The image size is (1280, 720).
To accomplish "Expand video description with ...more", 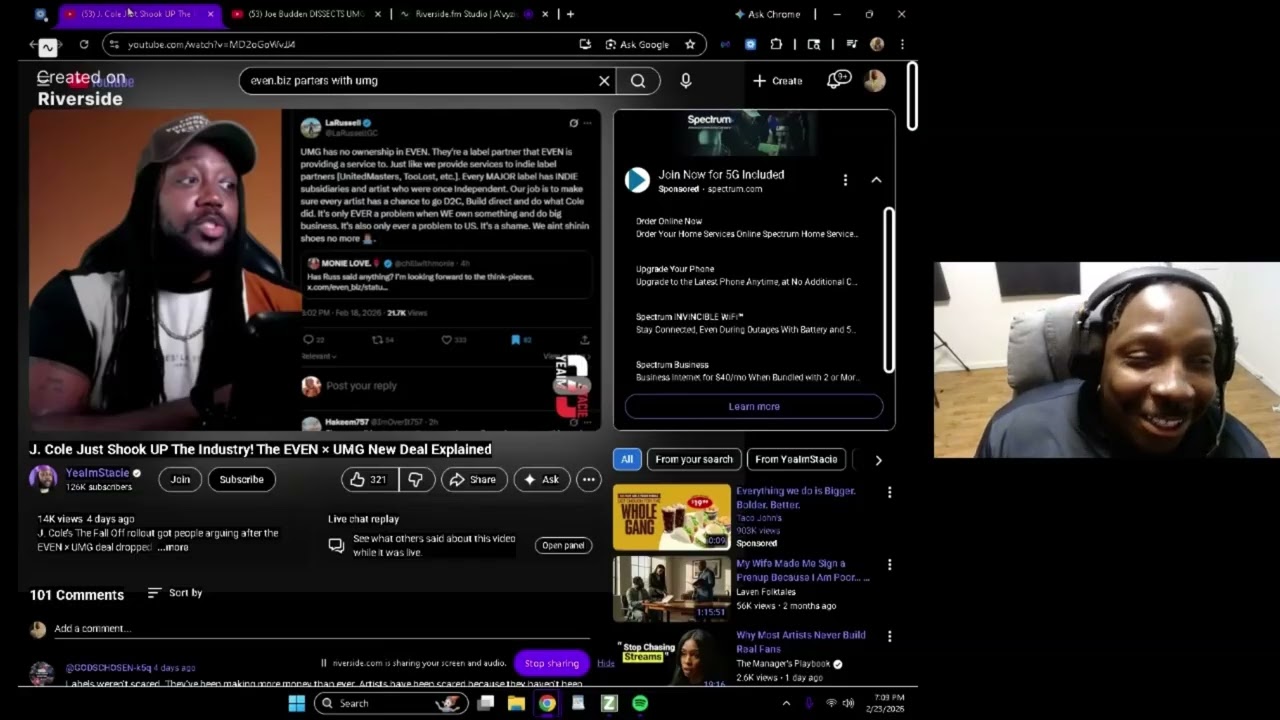I will pos(174,547).
